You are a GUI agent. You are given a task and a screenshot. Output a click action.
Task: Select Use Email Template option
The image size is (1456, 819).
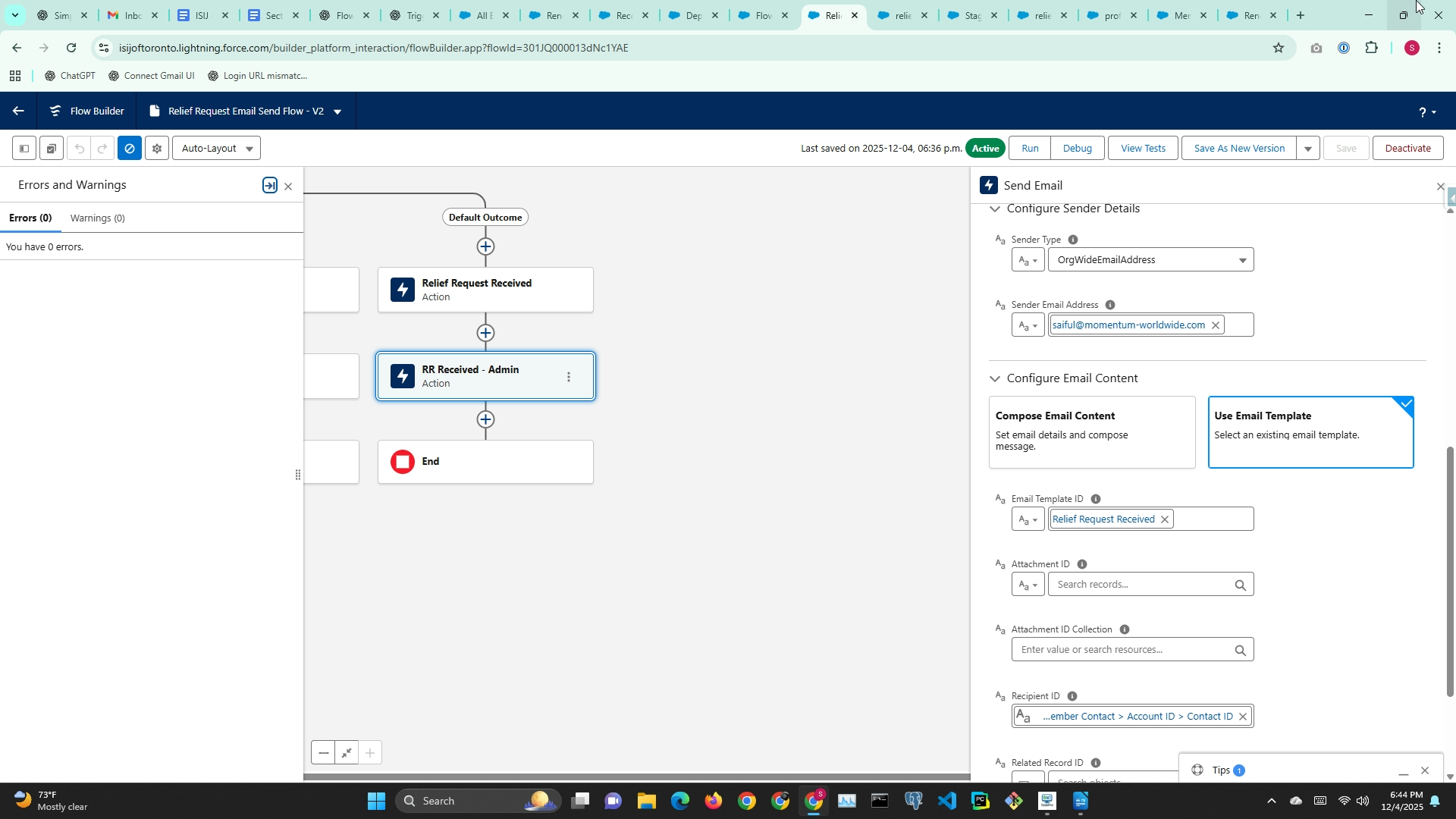[x=1310, y=432]
